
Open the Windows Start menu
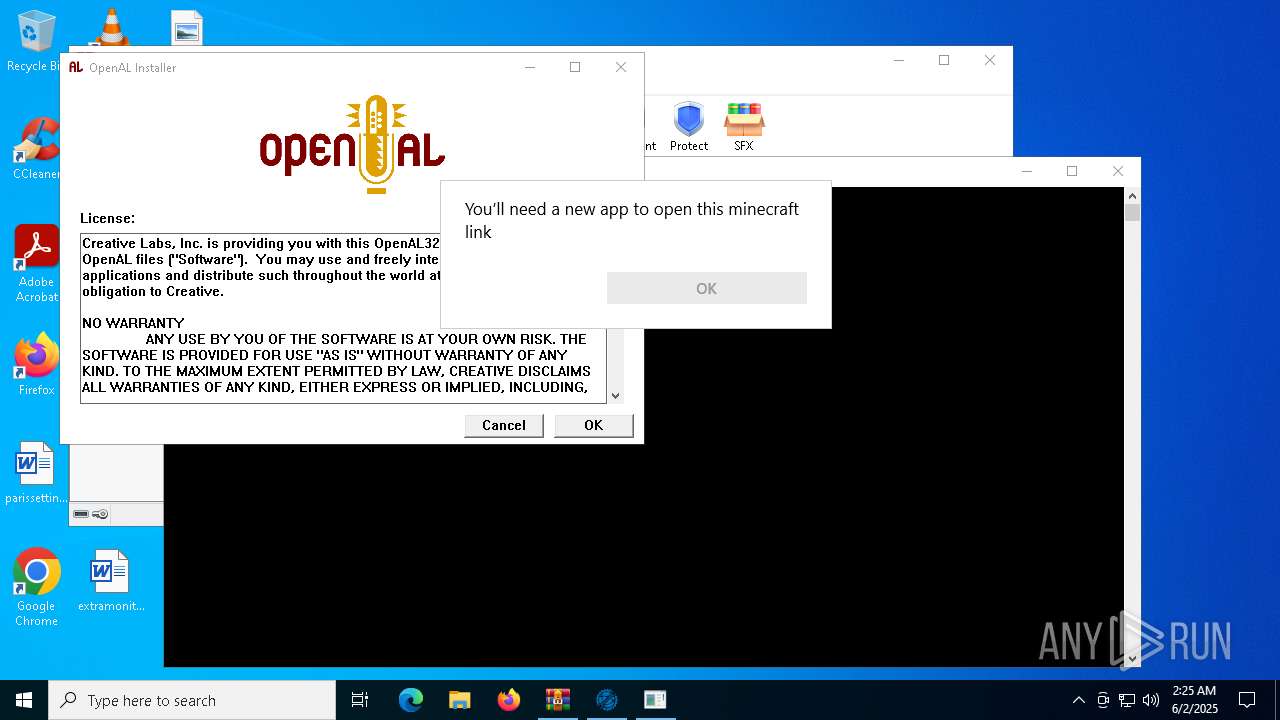point(24,700)
